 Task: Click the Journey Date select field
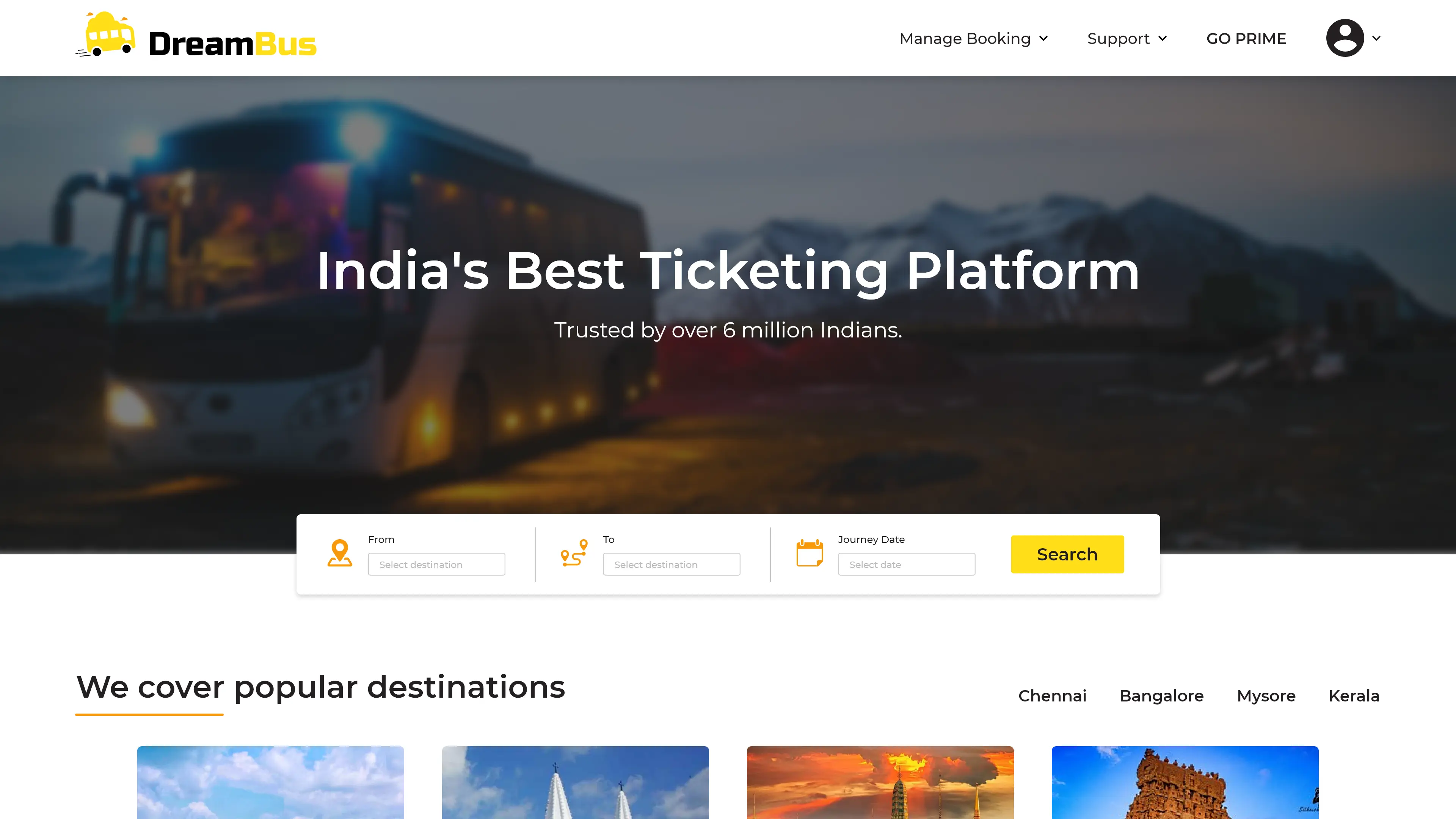(907, 564)
